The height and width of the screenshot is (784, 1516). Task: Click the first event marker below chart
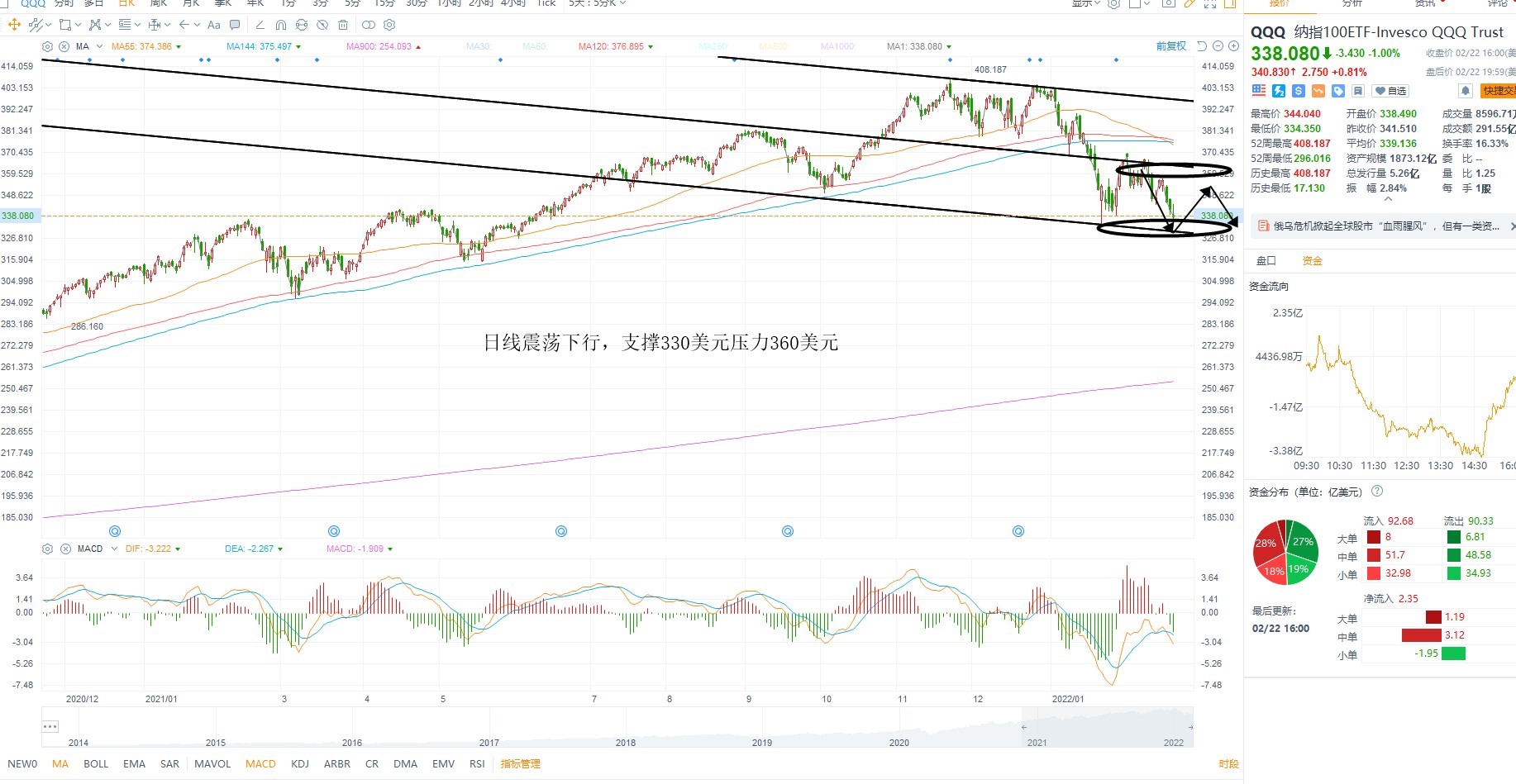115,531
